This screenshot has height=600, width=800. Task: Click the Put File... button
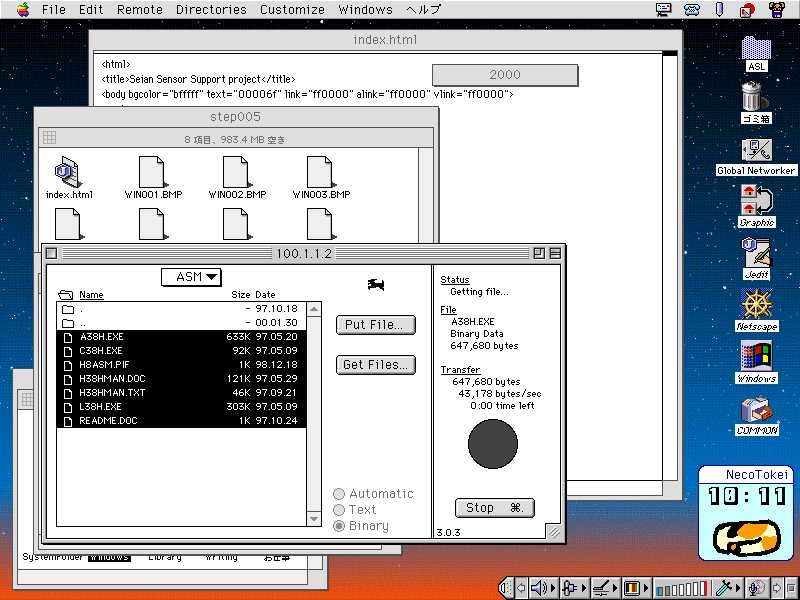(375, 325)
